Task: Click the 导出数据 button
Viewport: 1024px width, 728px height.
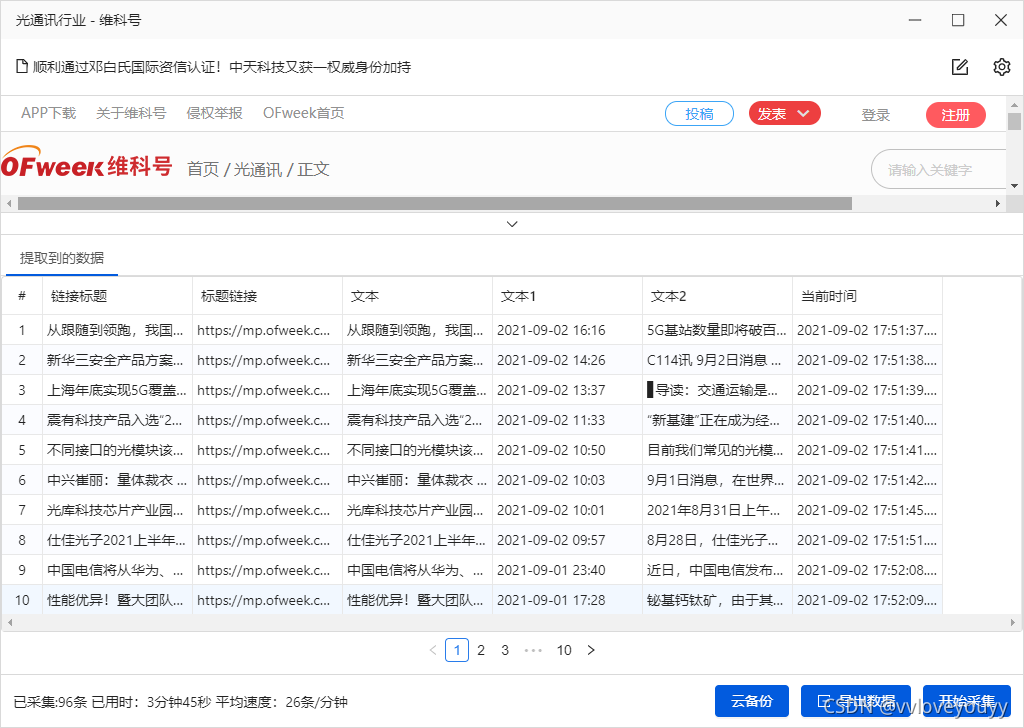Action: pos(856,701)
